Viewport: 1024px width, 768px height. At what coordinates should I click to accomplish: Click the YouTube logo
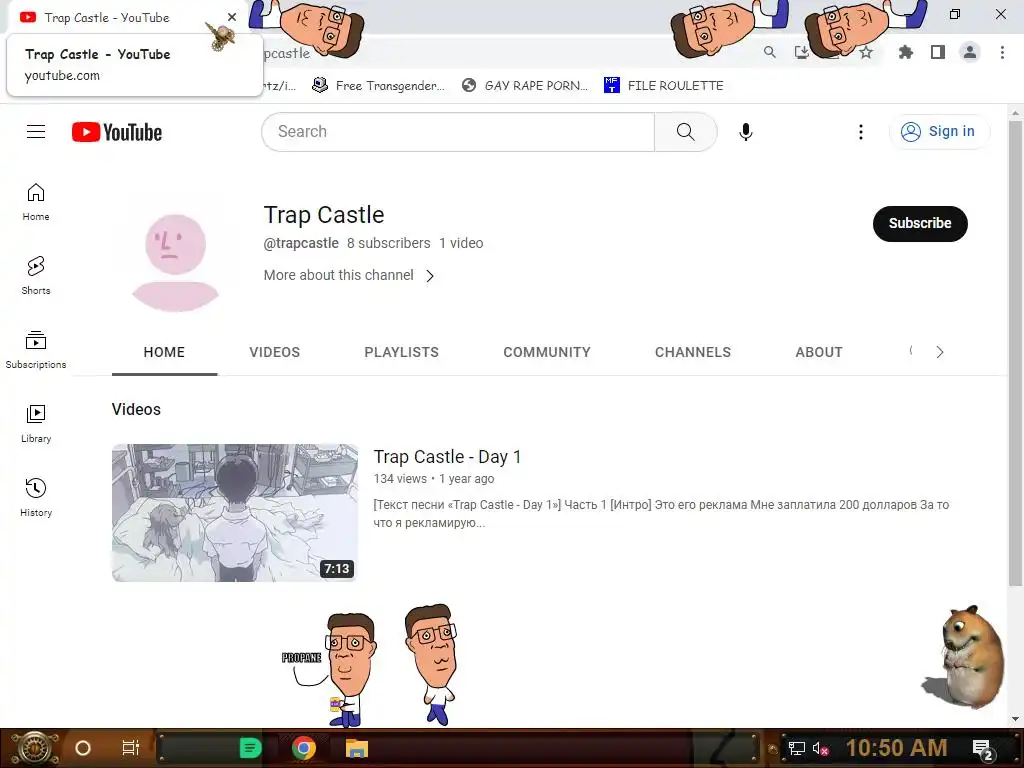pyautogui.click(x=117, y=132)
